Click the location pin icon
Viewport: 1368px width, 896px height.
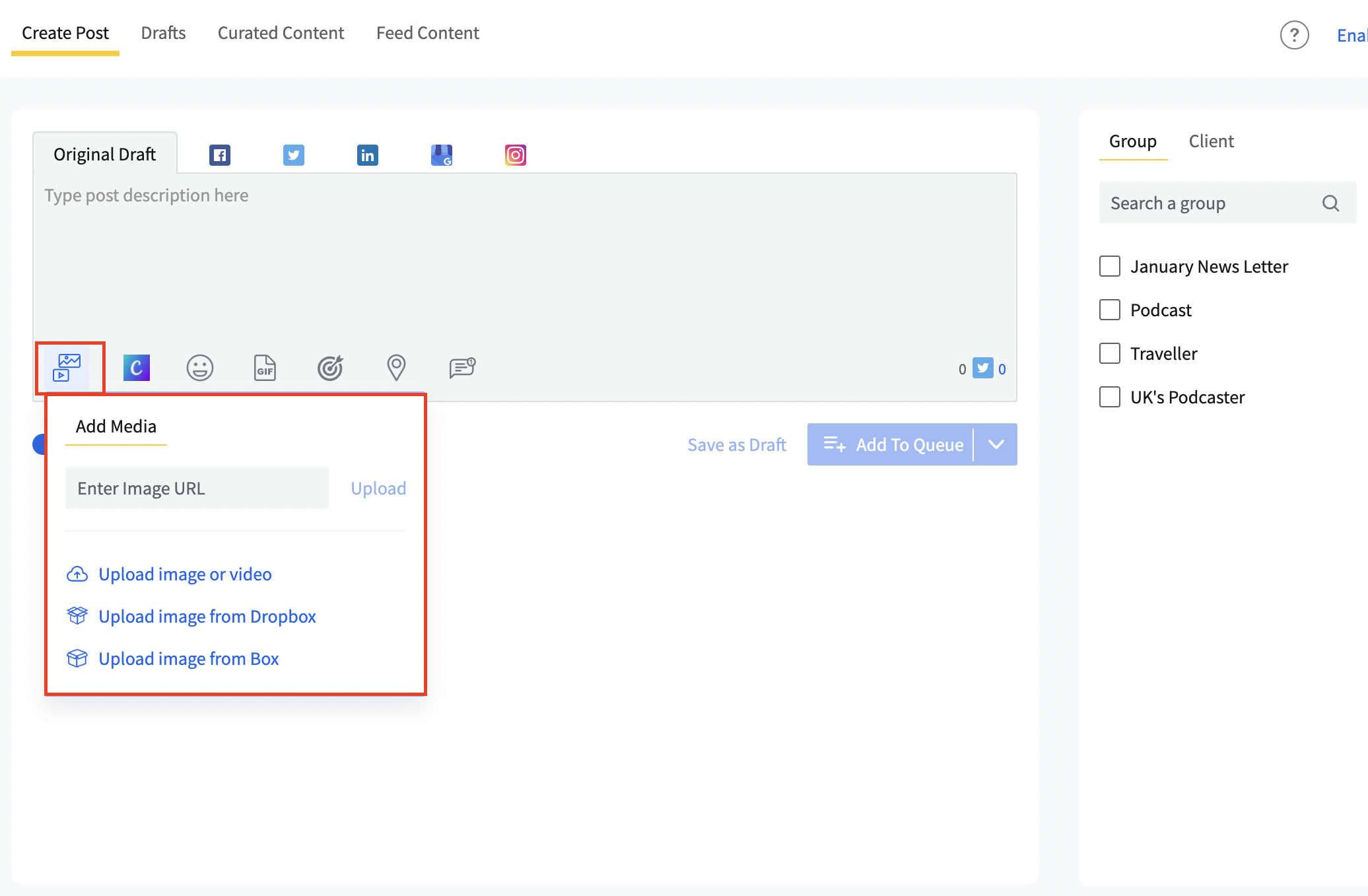[x=395, y=368]
